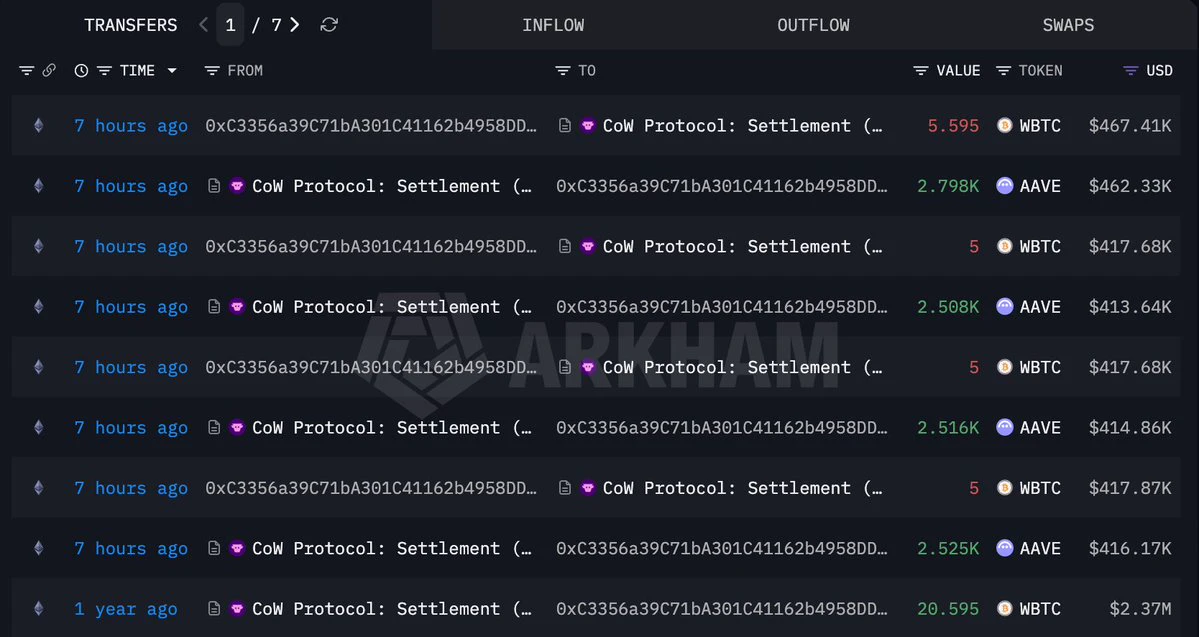Switch to the INFLOW tab
1199x637 pixels.
(x=553, y=25)
